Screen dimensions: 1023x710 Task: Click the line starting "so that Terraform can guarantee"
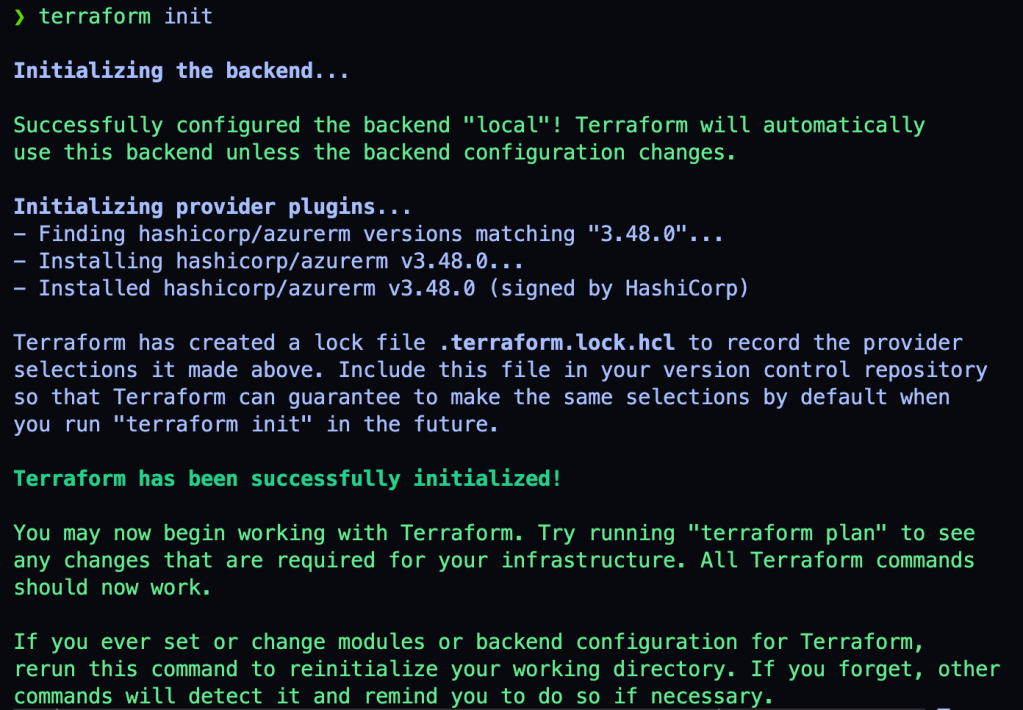481,397
